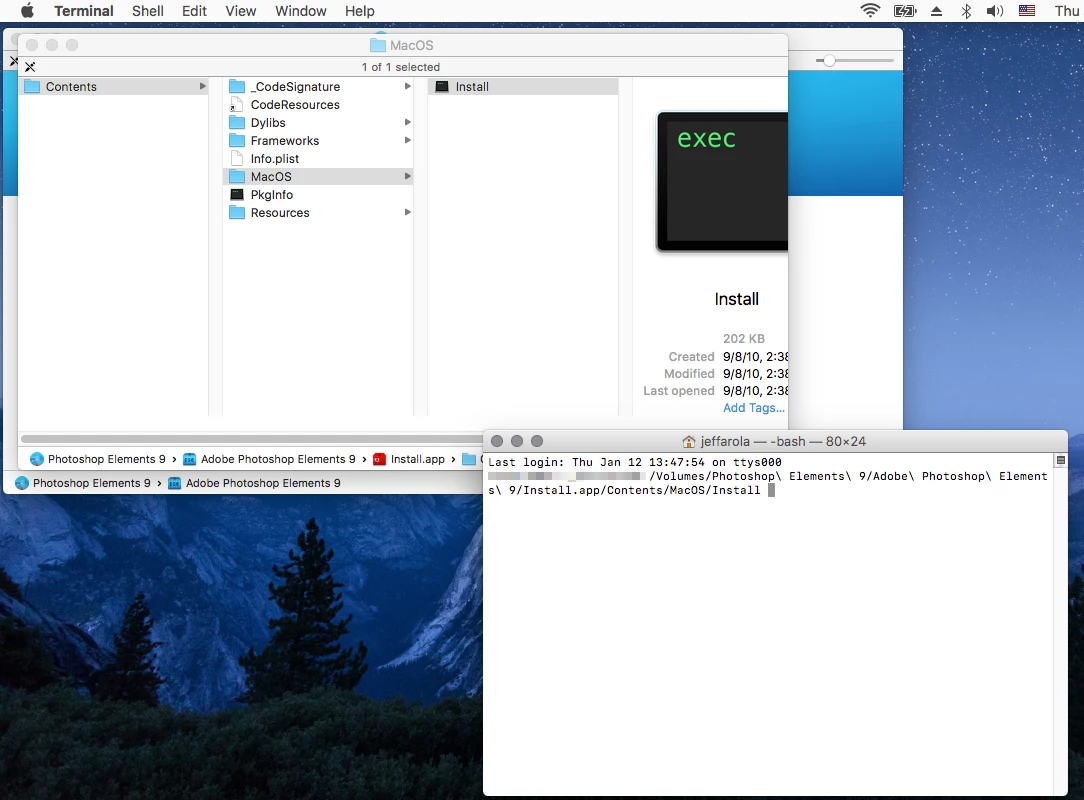Image resolution: width=1084 pixels, height=800 pixels.
Task: Select the MacOS folder row
Action: pos(319,176)
